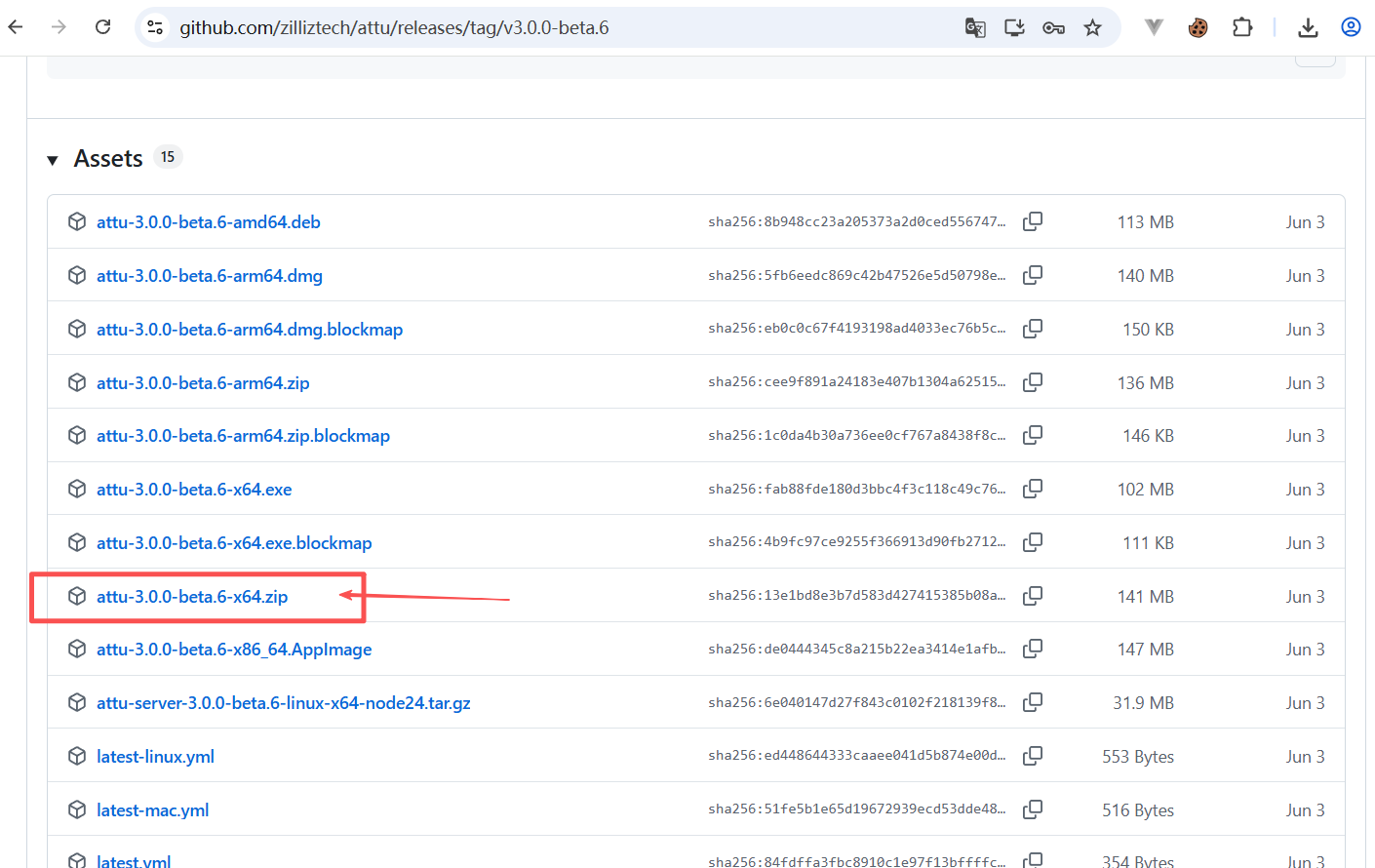
Task: Select the Assets heading text
Action: coord(108,158)
